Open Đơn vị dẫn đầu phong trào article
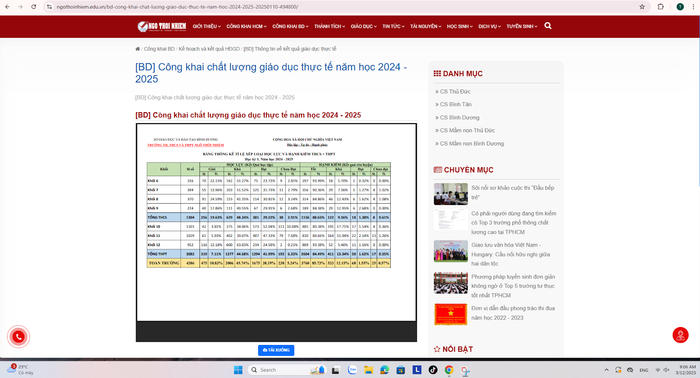The image size is (700, 378). pos(513,313)
